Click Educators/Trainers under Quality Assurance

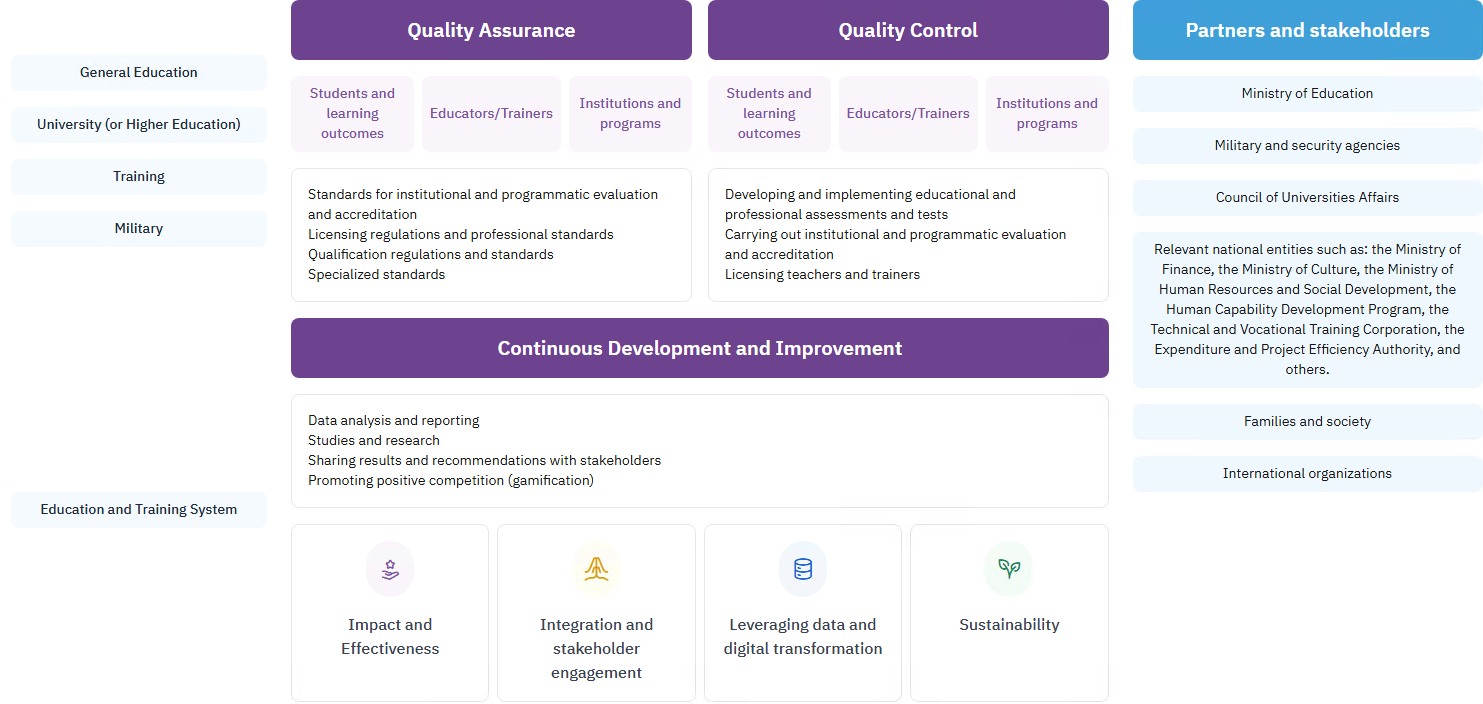coord(491,114)
